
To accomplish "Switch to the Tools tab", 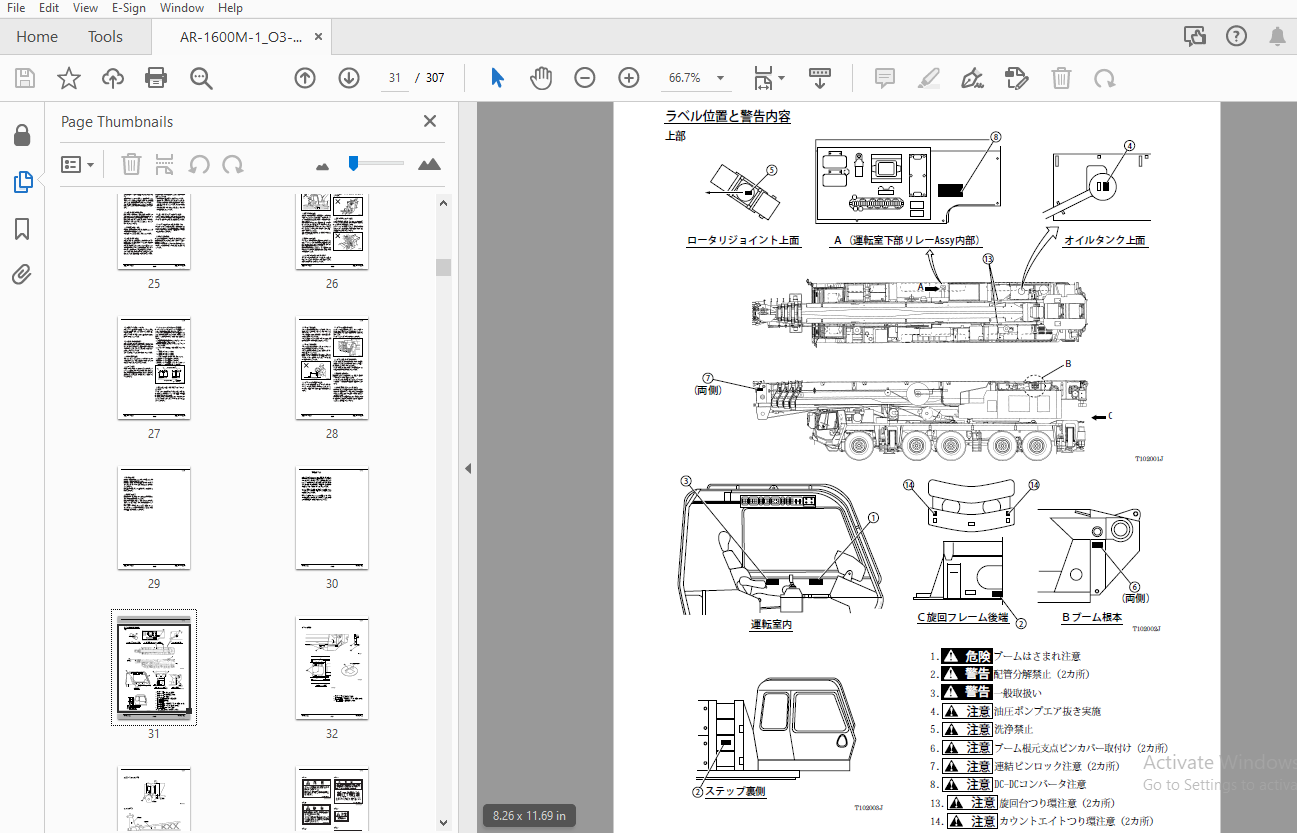I will pyautogui.click(x=105, y=37).
